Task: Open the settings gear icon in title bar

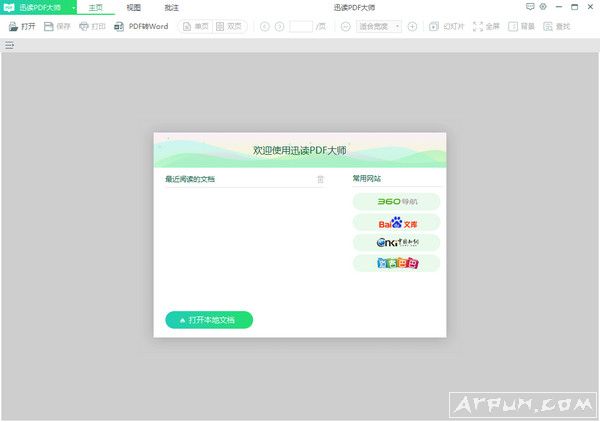Action: point(543,7)
